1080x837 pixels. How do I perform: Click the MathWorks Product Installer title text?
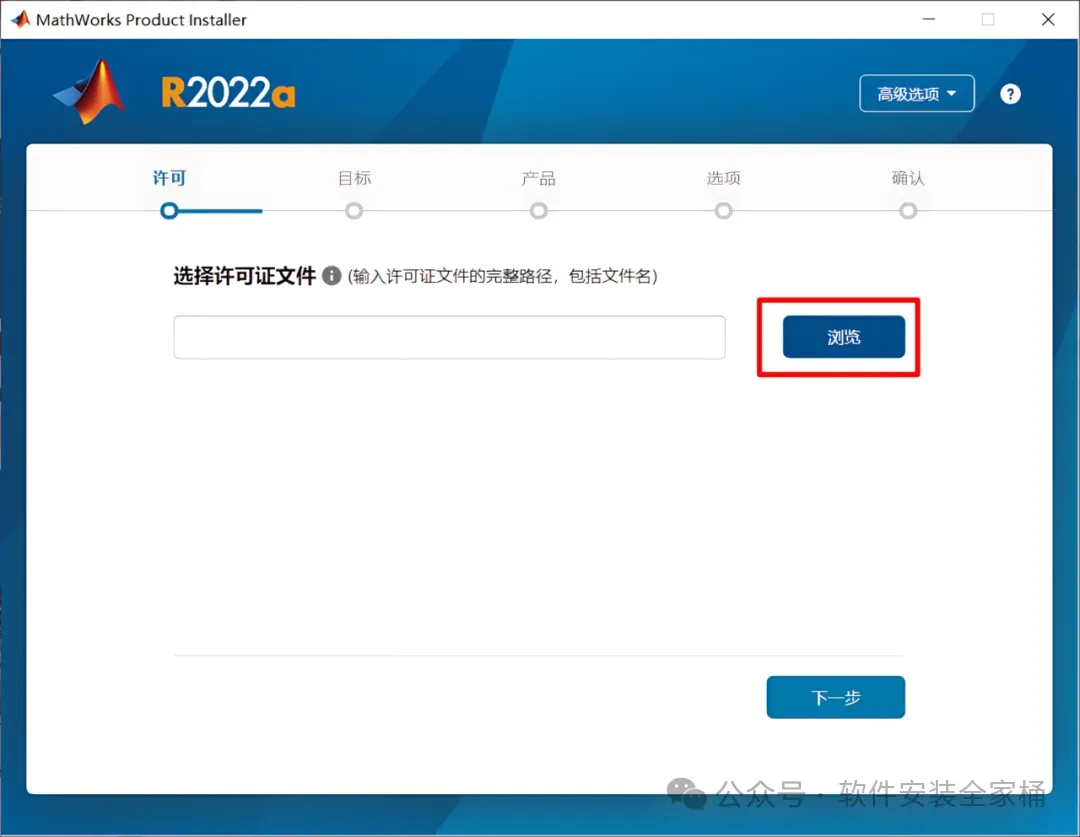tap(141, 20)
